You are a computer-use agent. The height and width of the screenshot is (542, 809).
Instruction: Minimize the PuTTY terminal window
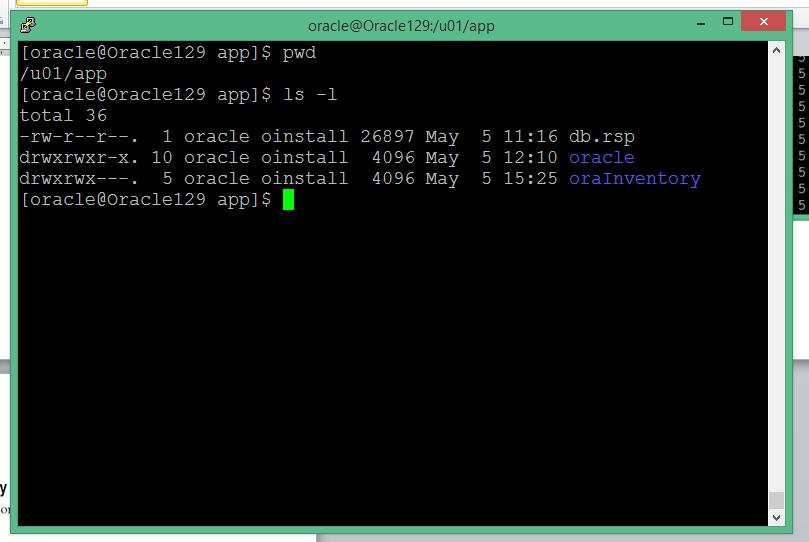click(701, 23)
